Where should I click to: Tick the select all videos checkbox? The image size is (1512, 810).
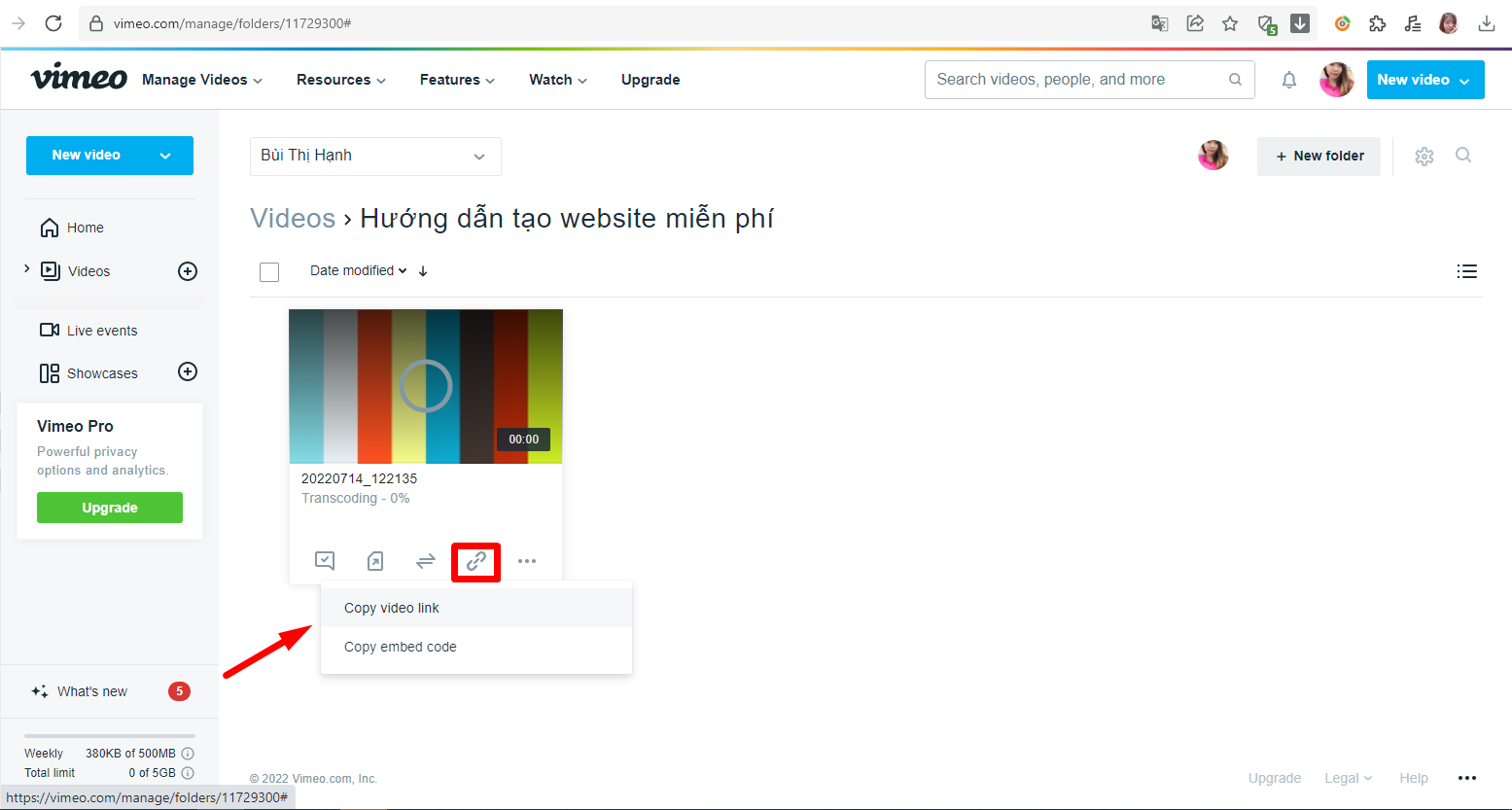tap(269, 272)
